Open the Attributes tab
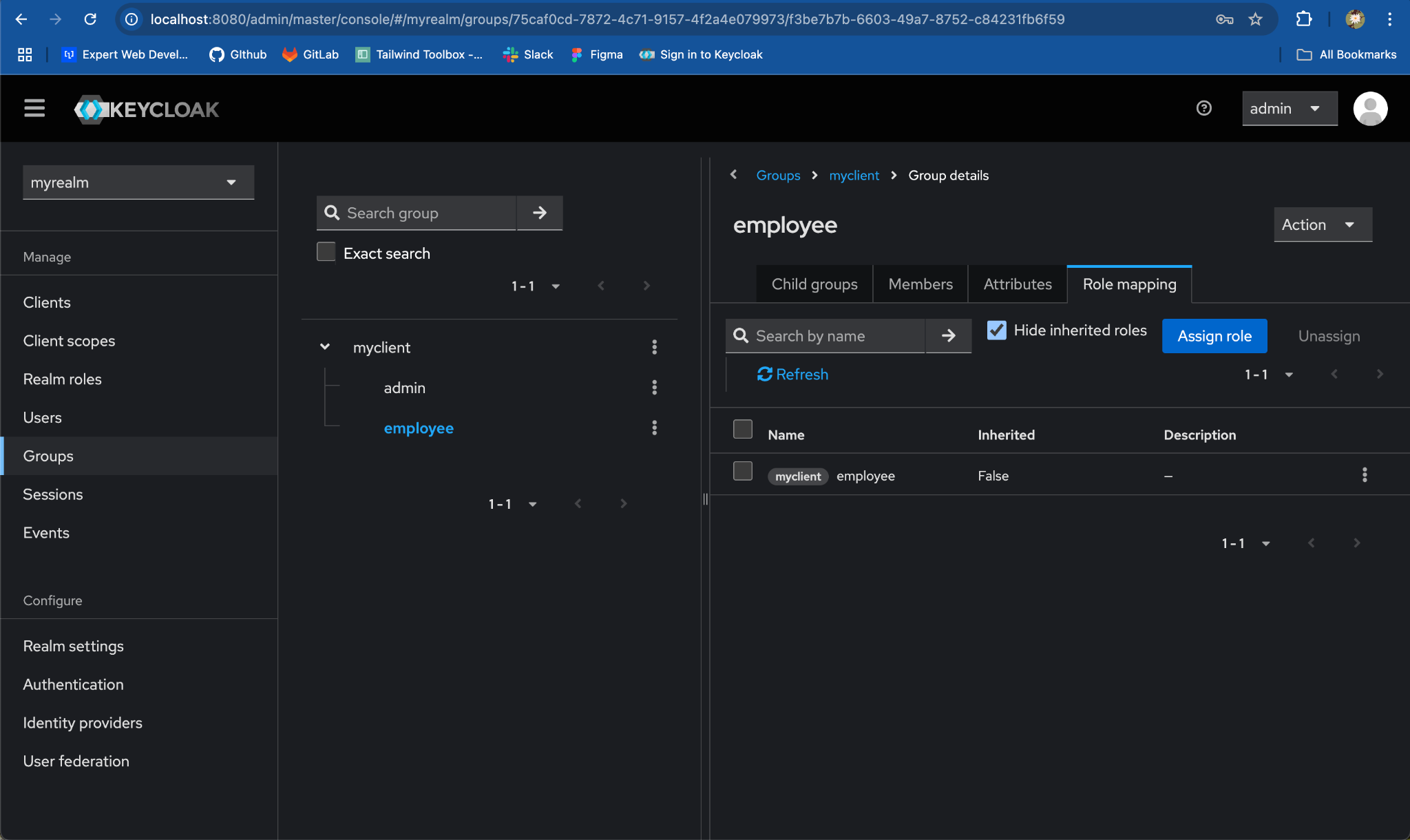This screenshot has height=840, width=1410. 1017,284
